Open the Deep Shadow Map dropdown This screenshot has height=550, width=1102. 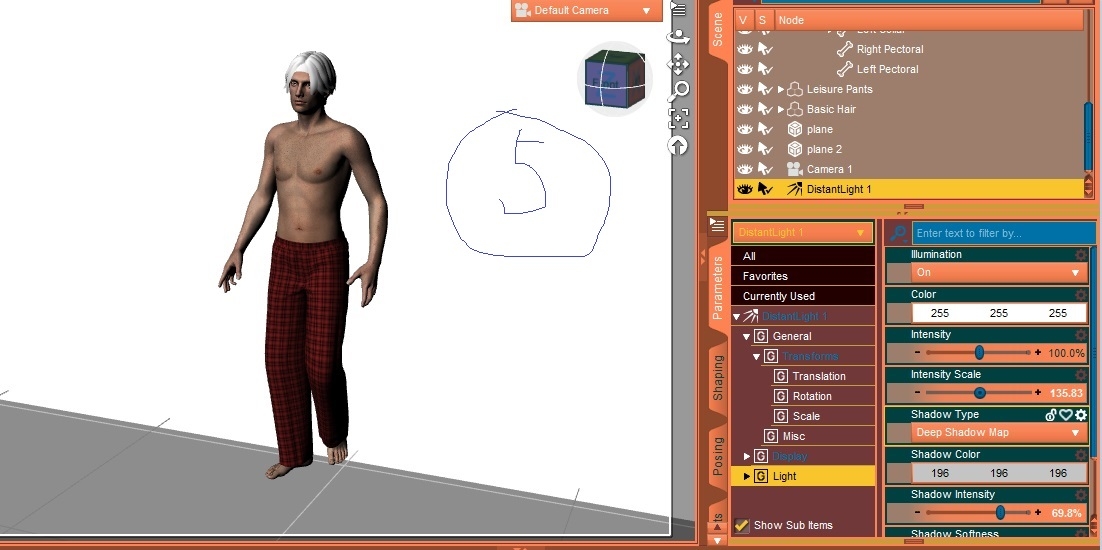(999, 433)
